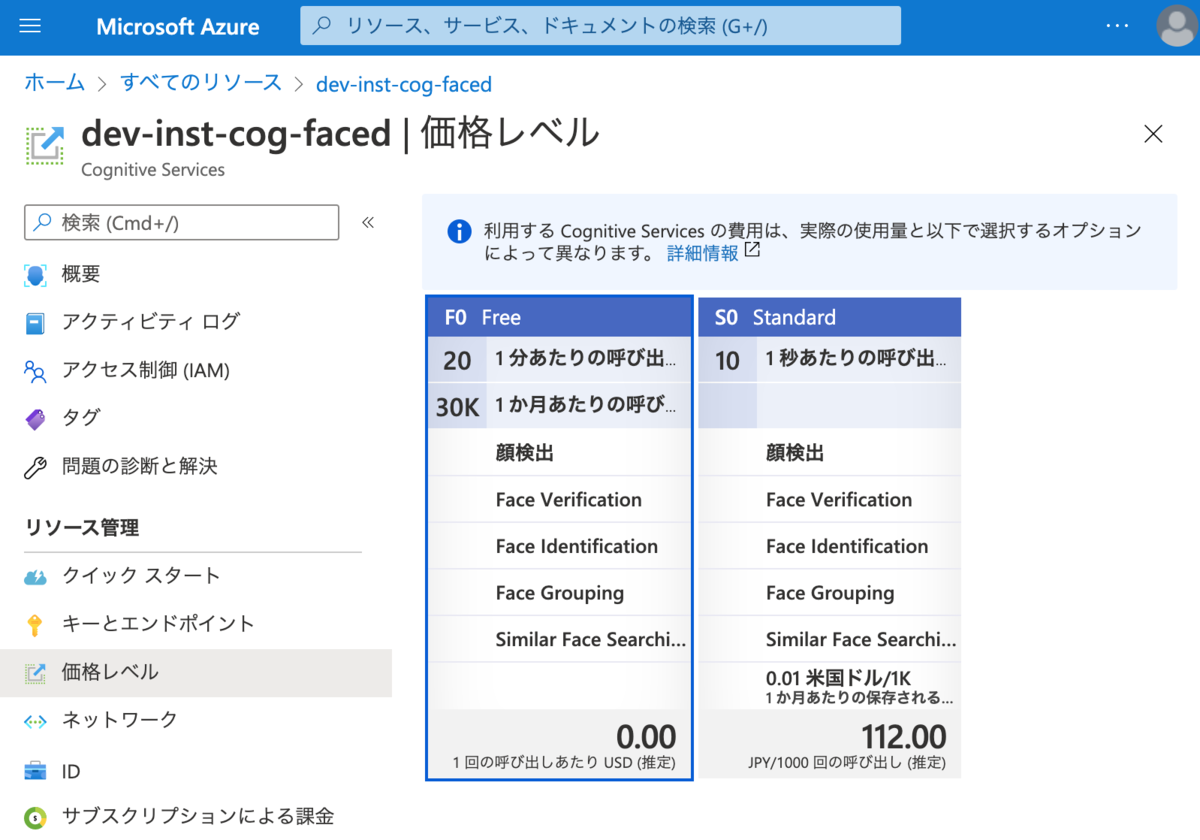Focus the global resource search box
The height and width of the screenshot is (840, 1200).
[600, 26]
